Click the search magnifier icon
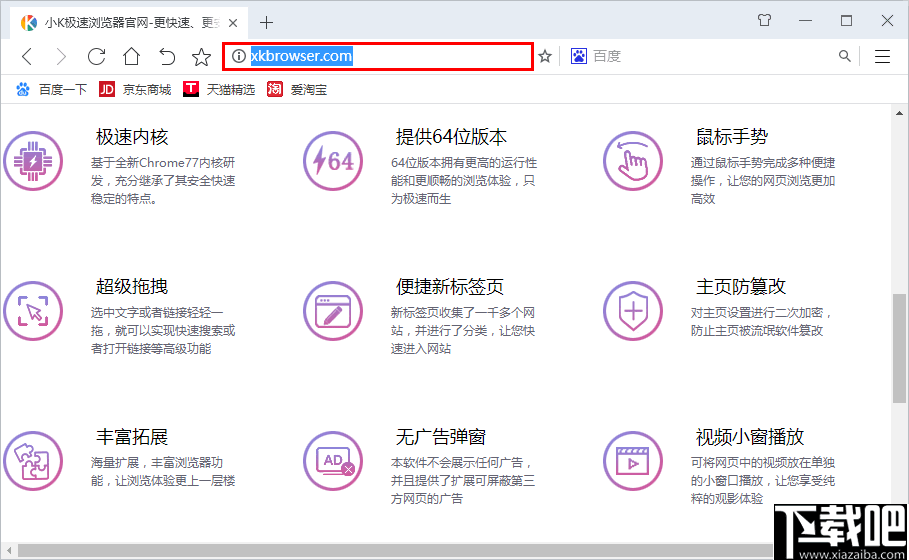The width and height of the screenshot is (909, 560). (845, 56)
